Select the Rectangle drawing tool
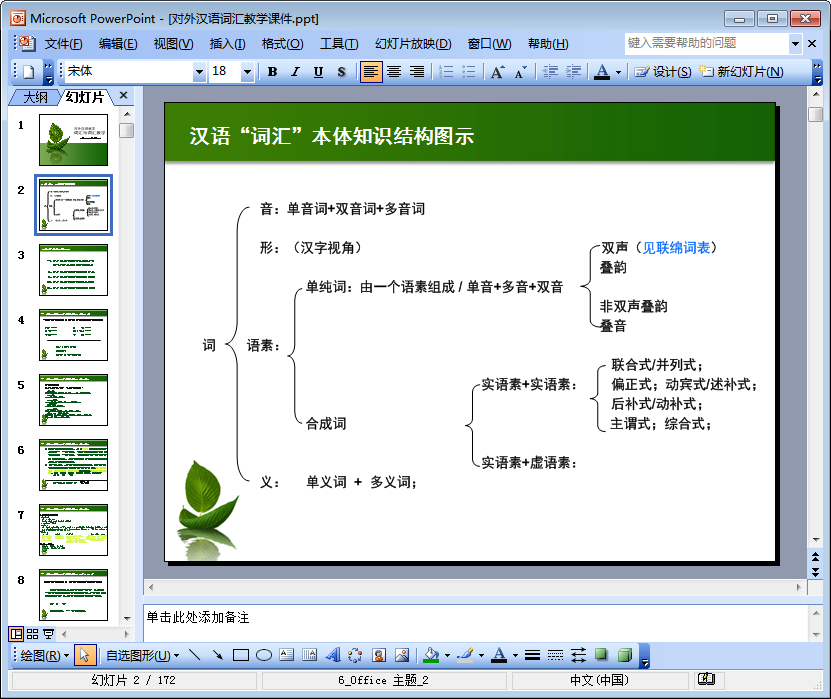831x699 pixels. click(241, 656)
